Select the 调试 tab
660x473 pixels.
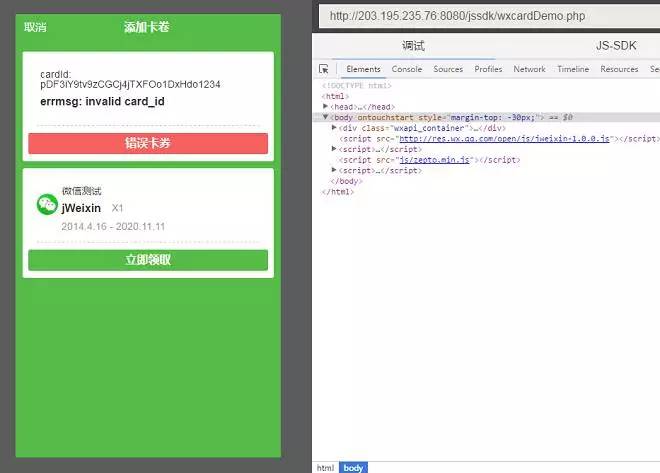(x=413, y=45)
